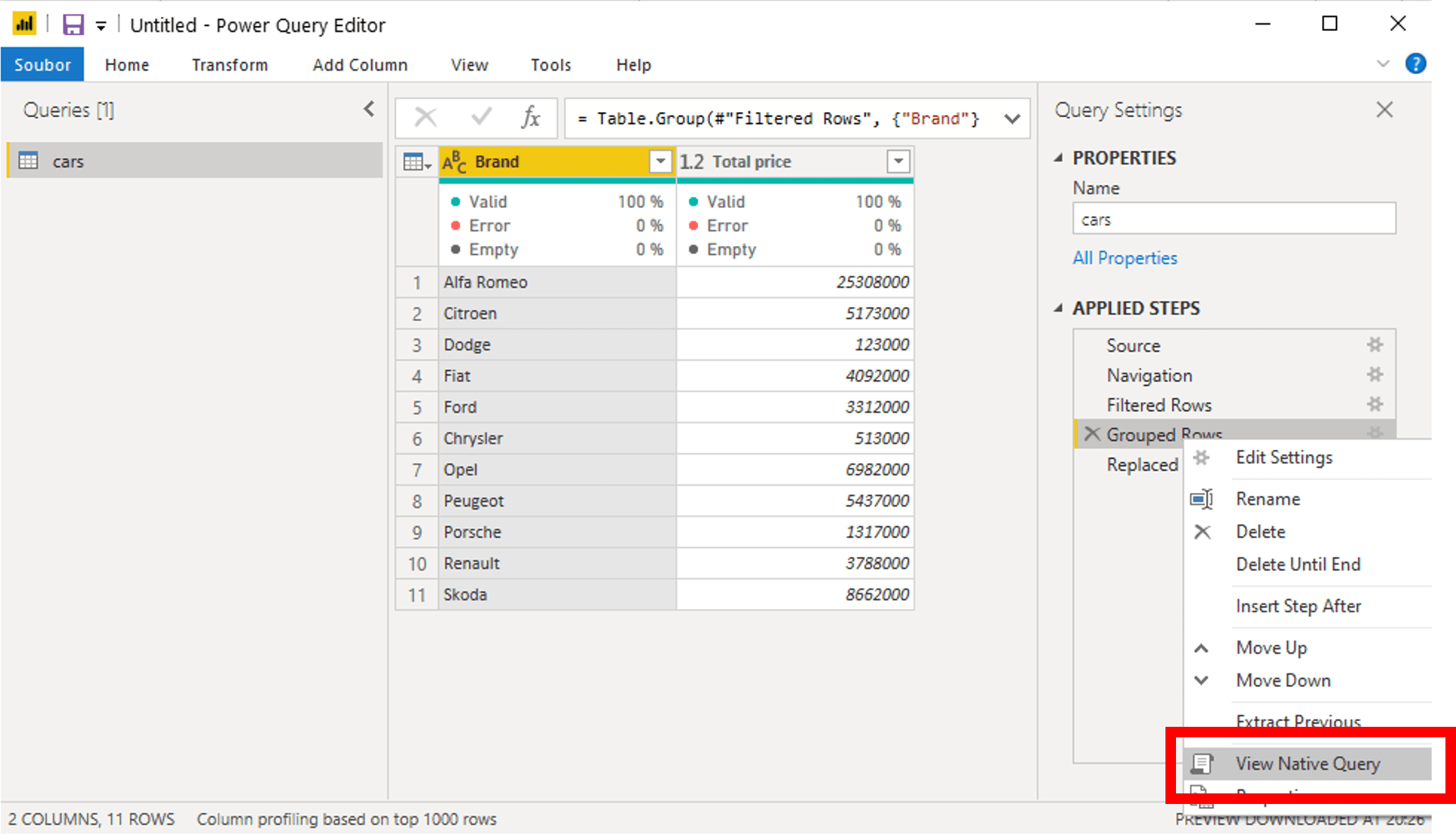The width and height of the screenshot is (1456, 834).
Task: Choose Insert Step After
Action: pos(1299,606)
